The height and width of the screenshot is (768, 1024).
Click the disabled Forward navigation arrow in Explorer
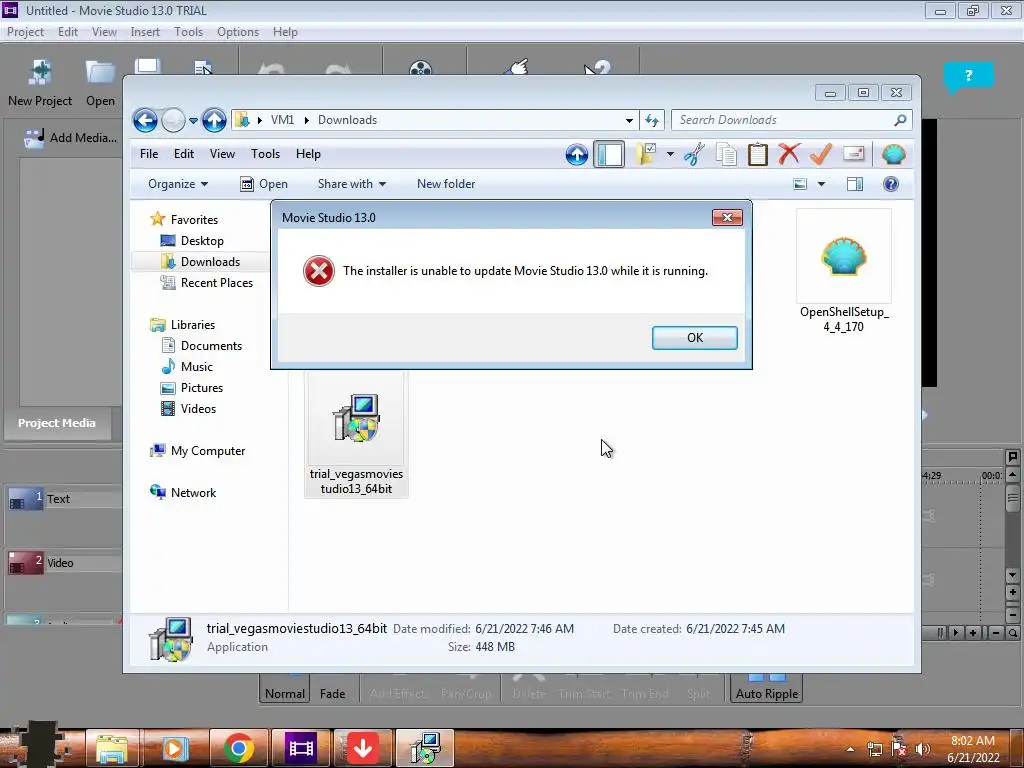[173, 120]
